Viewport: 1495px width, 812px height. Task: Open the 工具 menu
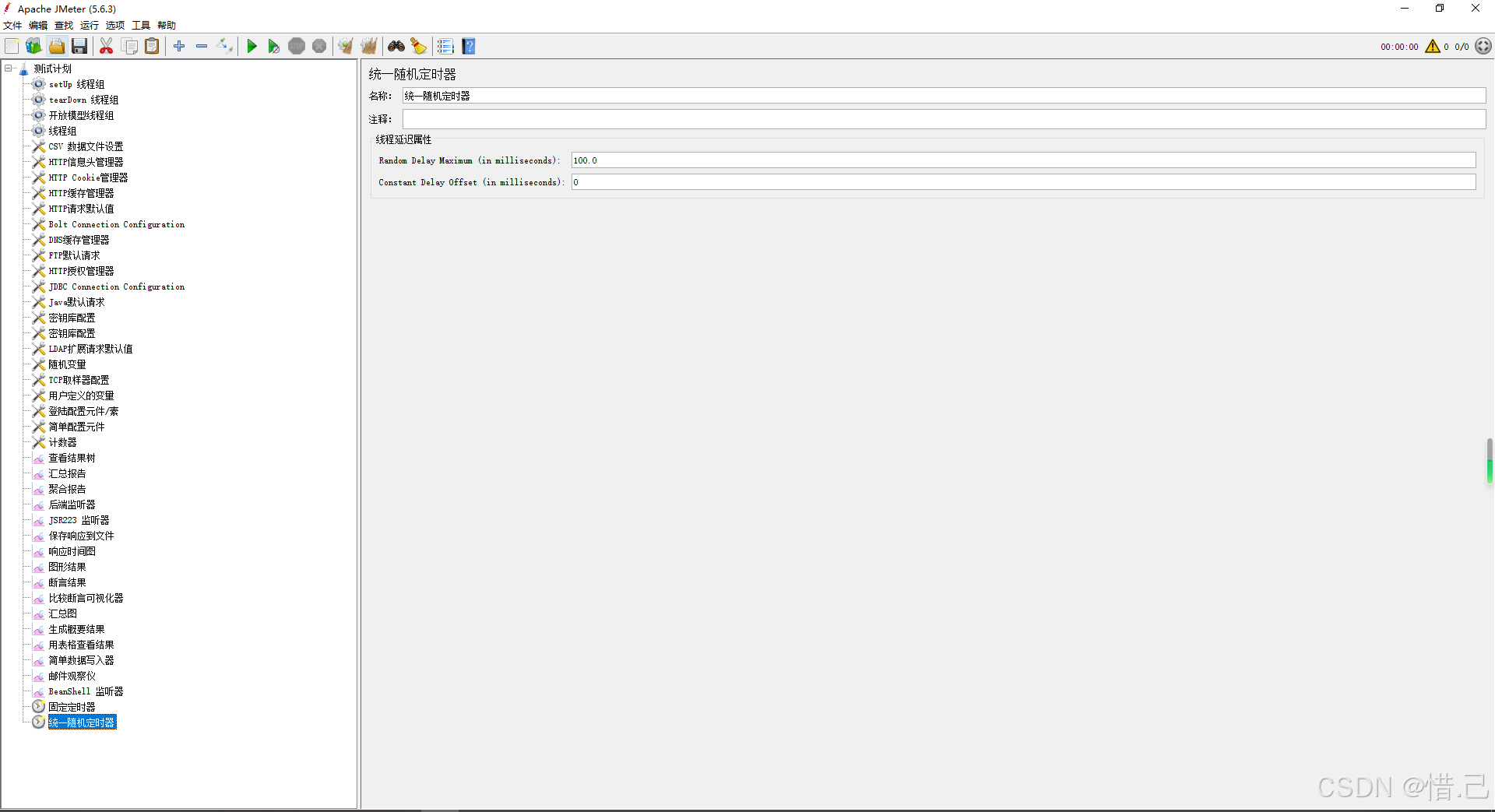pyautogui.click(x=141, y=26)
